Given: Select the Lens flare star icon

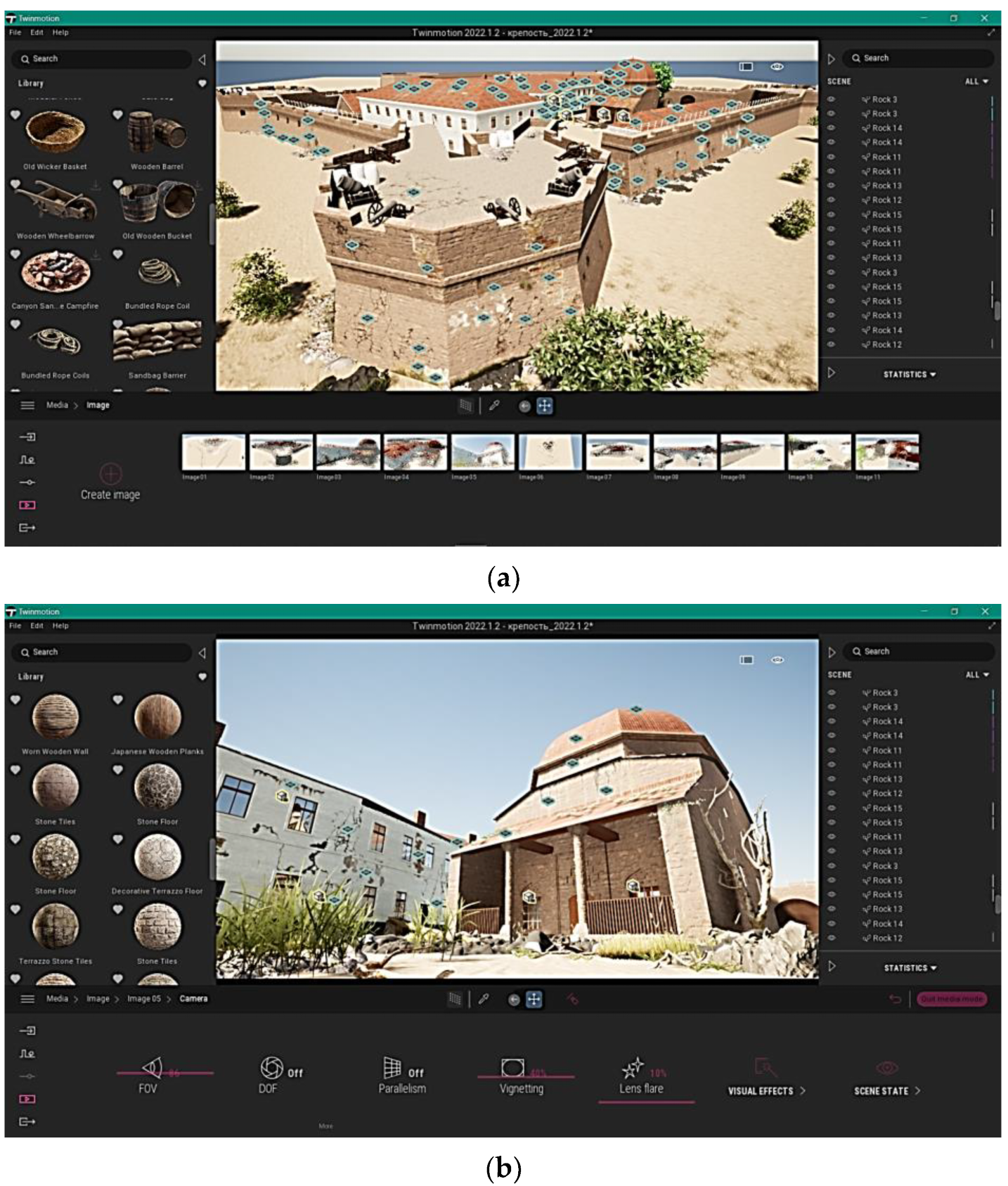Looking at the screenshot, I should 632,1068.
